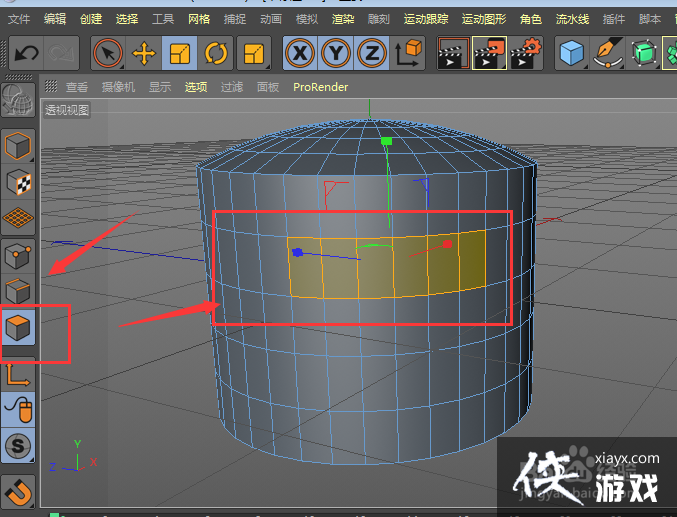Select the Live Selection tool

pyautogui.click(x=108, y=53)
